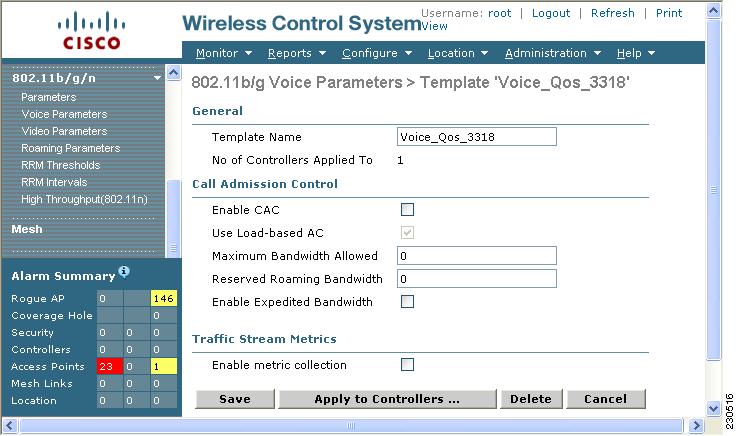Click the Security alarm label
This screenshot has height=436, width=736.
pyautogui.click(x=32, y=332)
